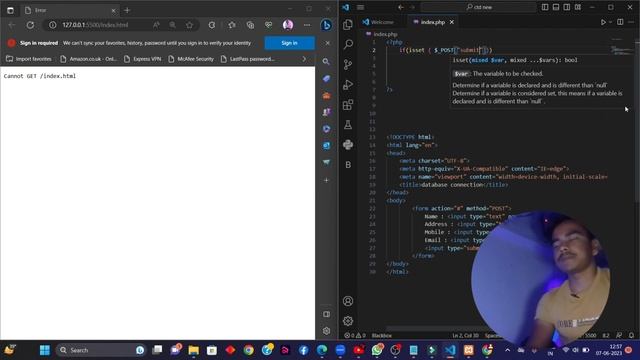Open the Express VPN bookmark

[142, 59]
